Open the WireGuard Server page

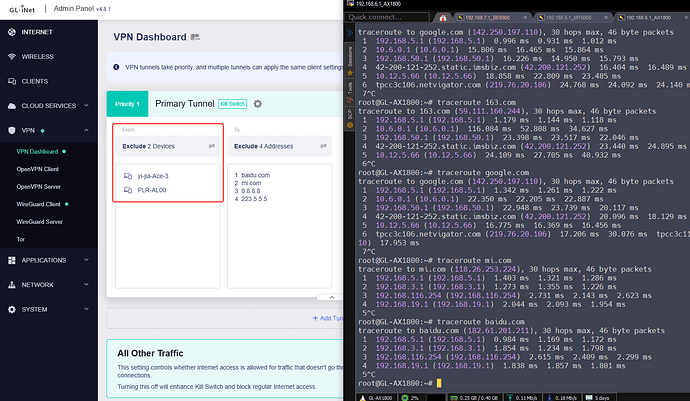(x=40, y=222)
